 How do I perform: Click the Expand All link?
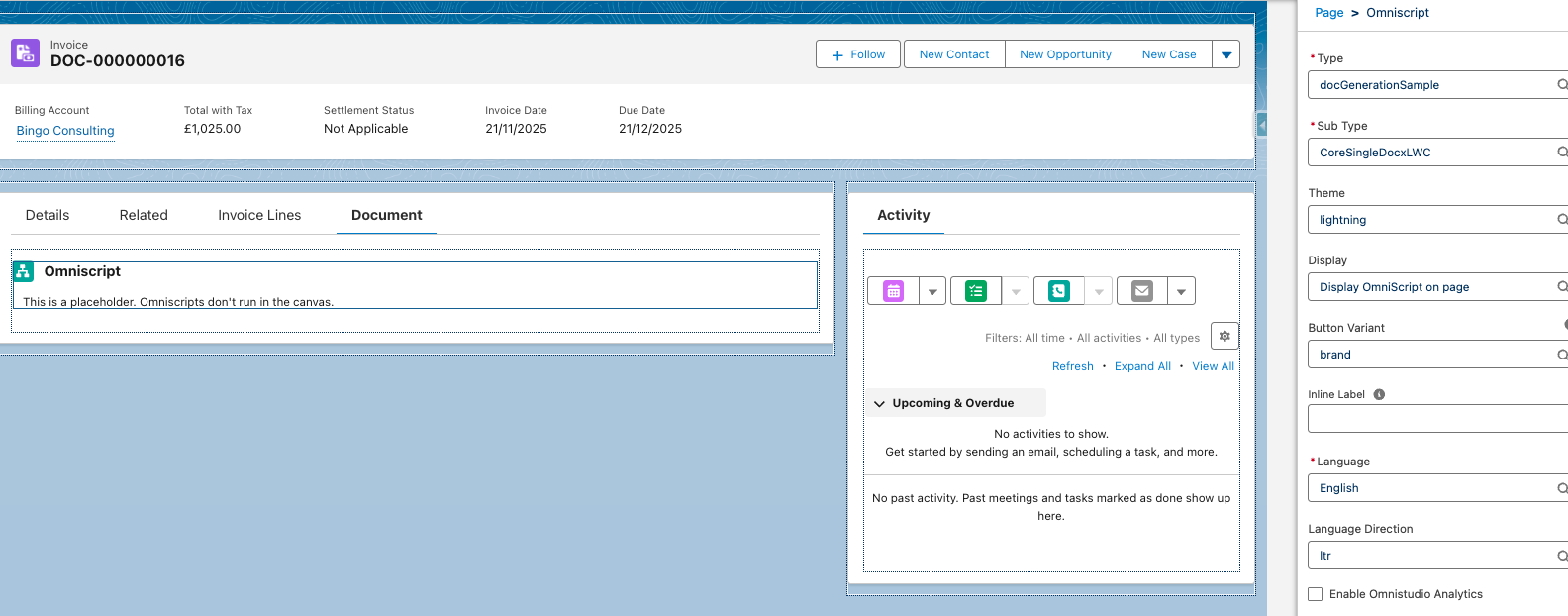pos(1142,366)
